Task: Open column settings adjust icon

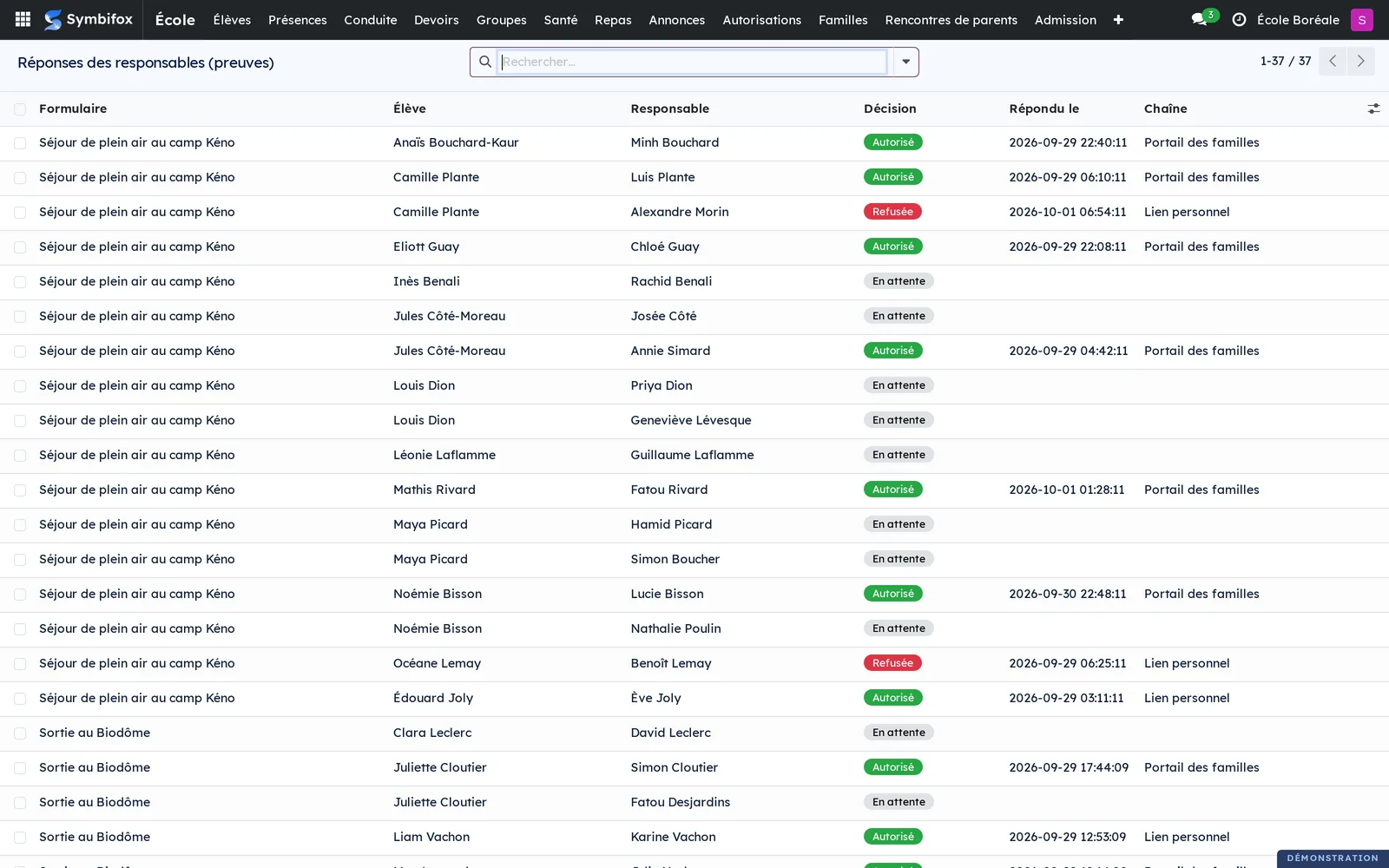Action: coord(1373,108)
